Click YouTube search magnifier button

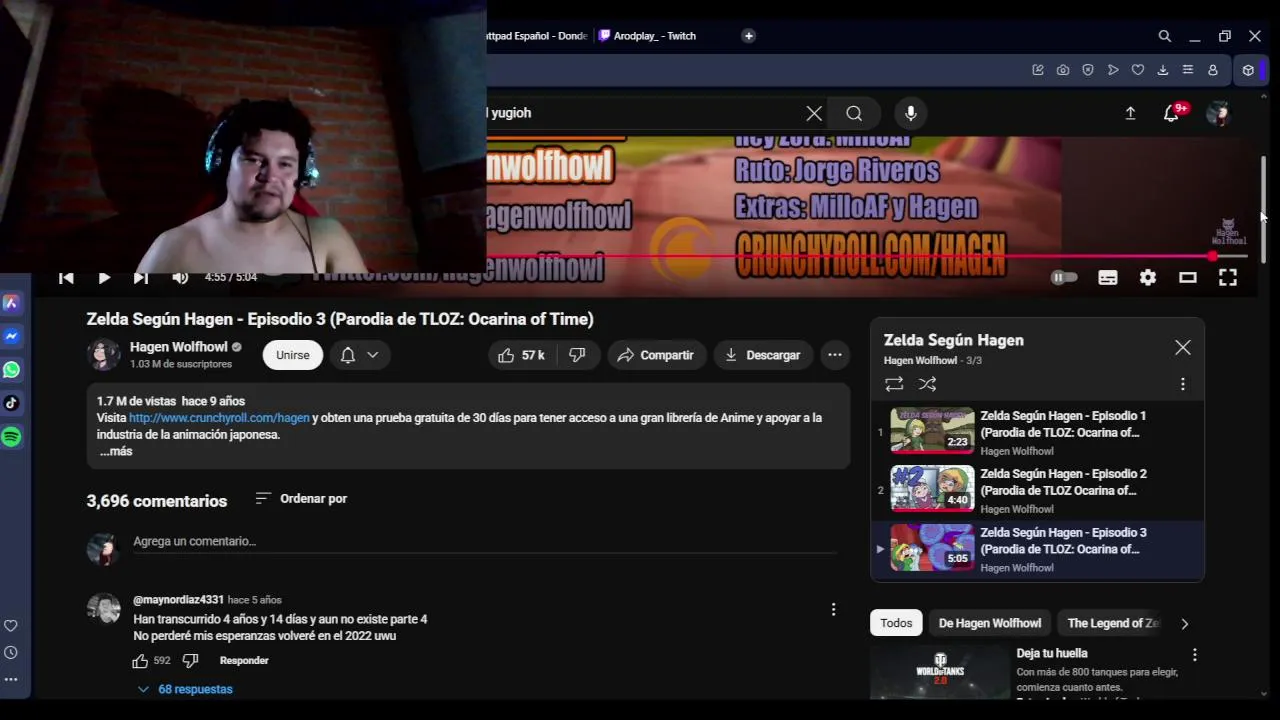point(854,113)
